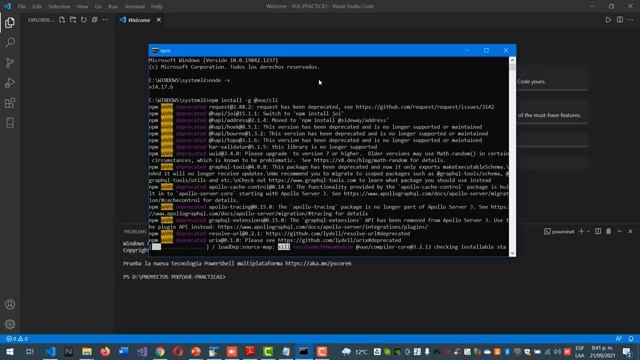Open the Accounts menu in activity bar
640x360 pixels.
10,304
